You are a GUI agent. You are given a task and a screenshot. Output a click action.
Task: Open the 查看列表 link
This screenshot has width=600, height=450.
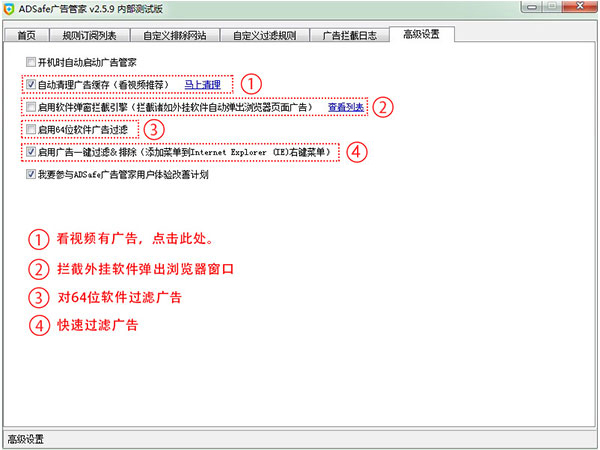[345, 107]
